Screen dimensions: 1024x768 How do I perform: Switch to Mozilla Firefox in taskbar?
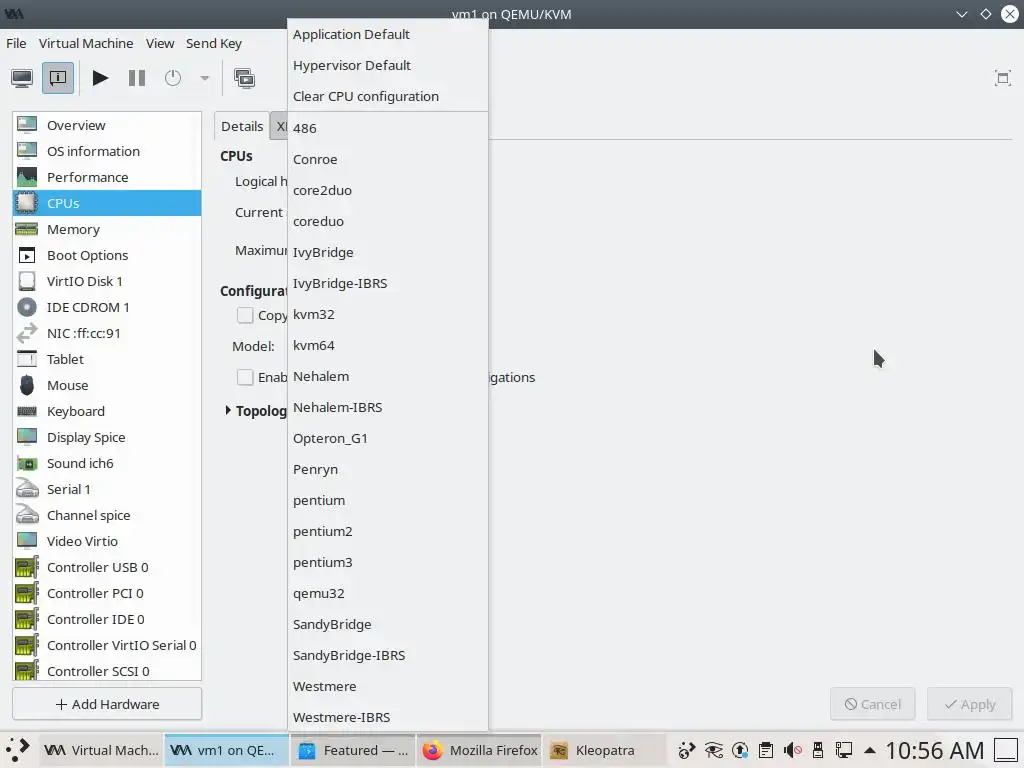(x=480, y=750)
